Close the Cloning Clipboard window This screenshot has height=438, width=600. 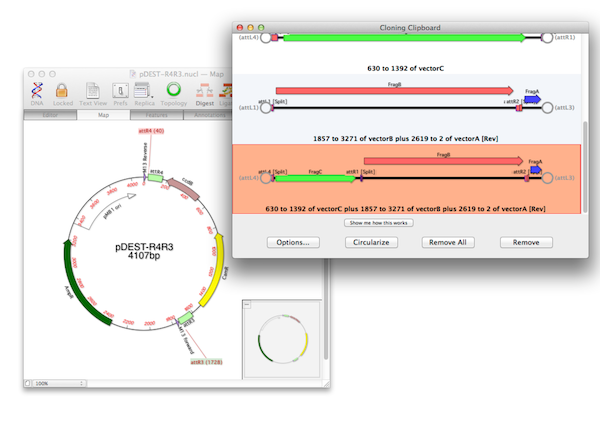click(x=240, y=28)
